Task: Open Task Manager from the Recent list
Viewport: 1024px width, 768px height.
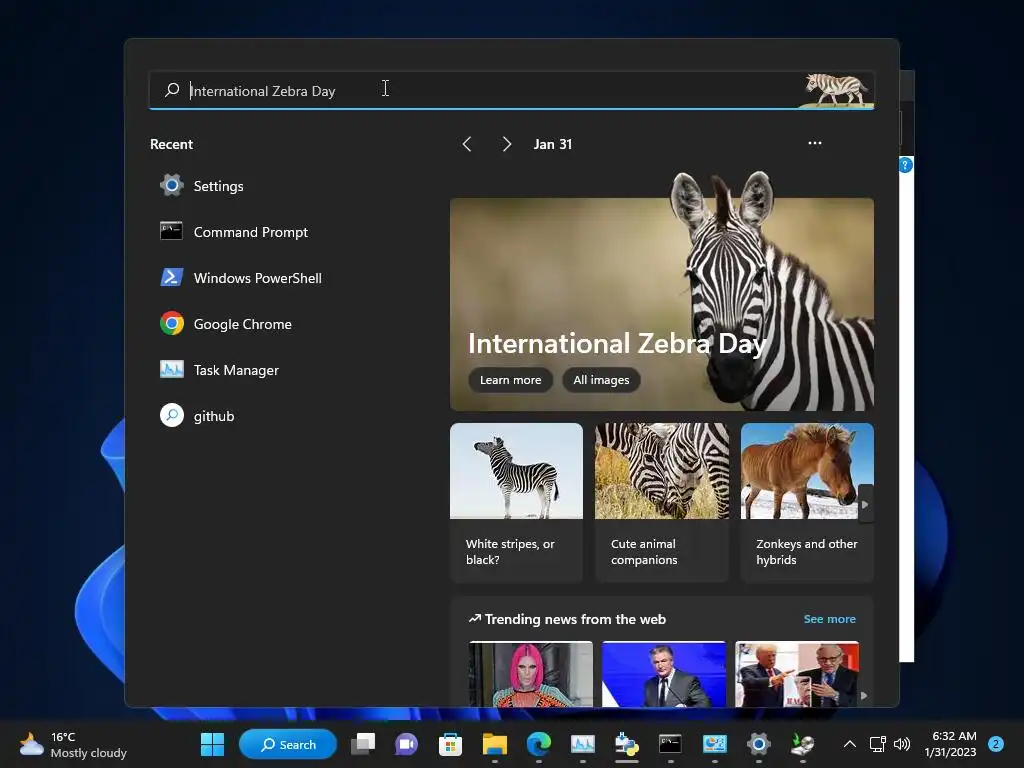Action: [236, 370]
